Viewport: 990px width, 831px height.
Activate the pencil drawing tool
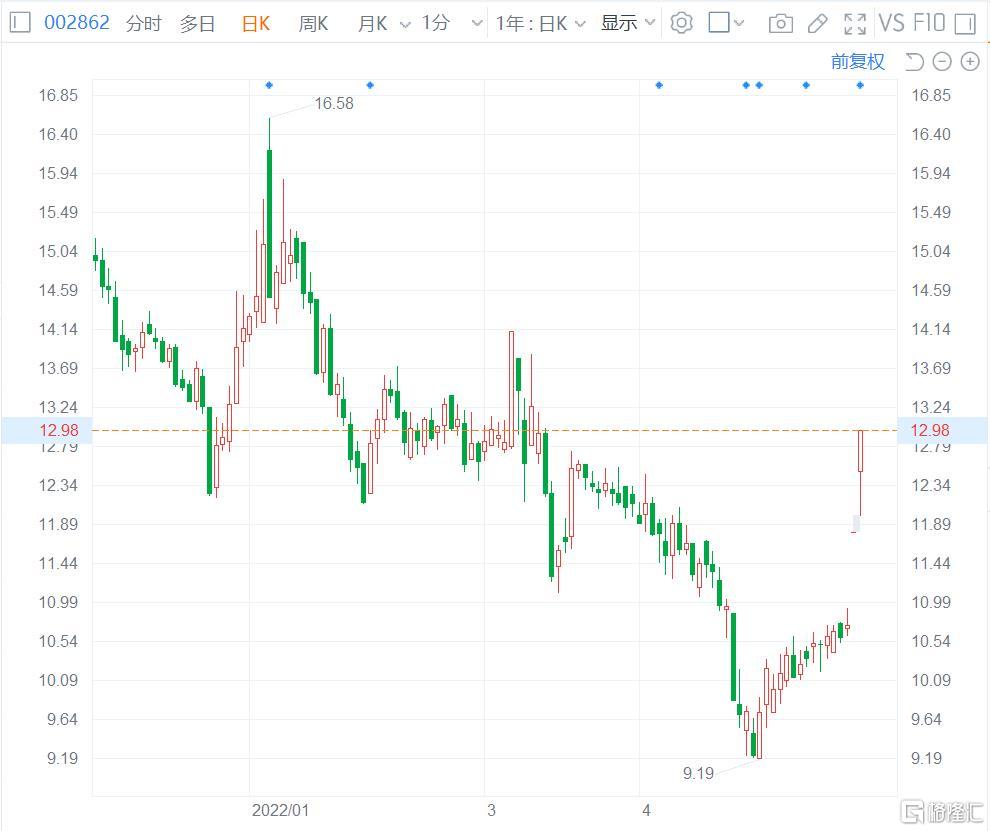pyautogui.click(x=818, y=24)
